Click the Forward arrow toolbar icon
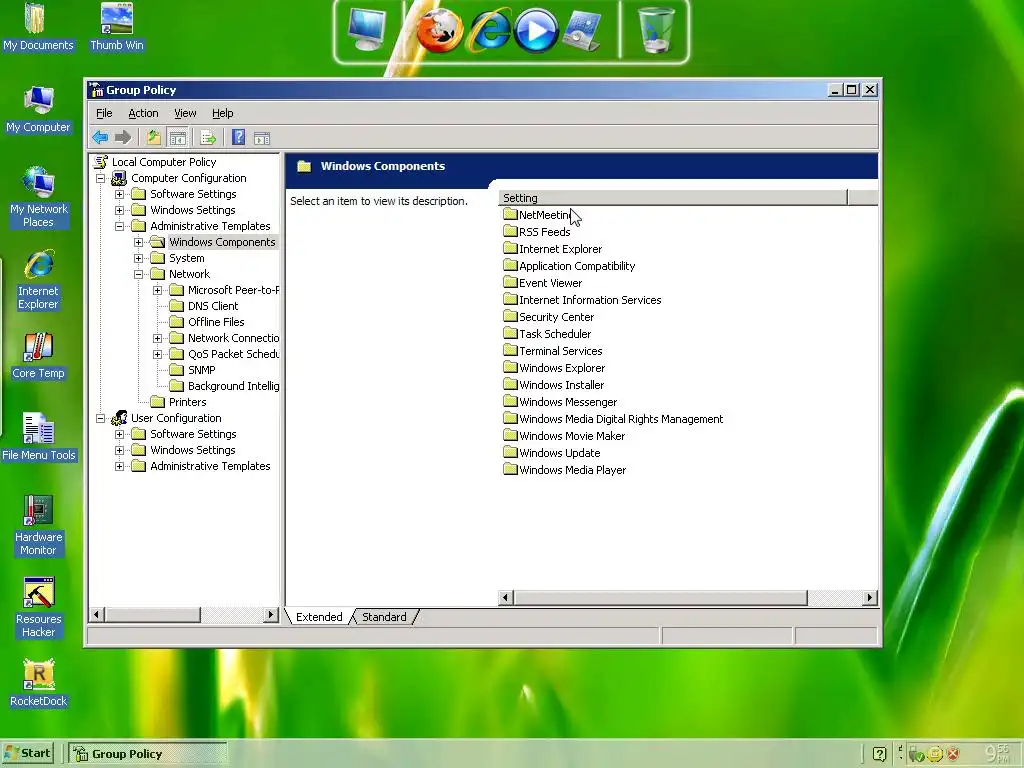 [x=123, y=137]
